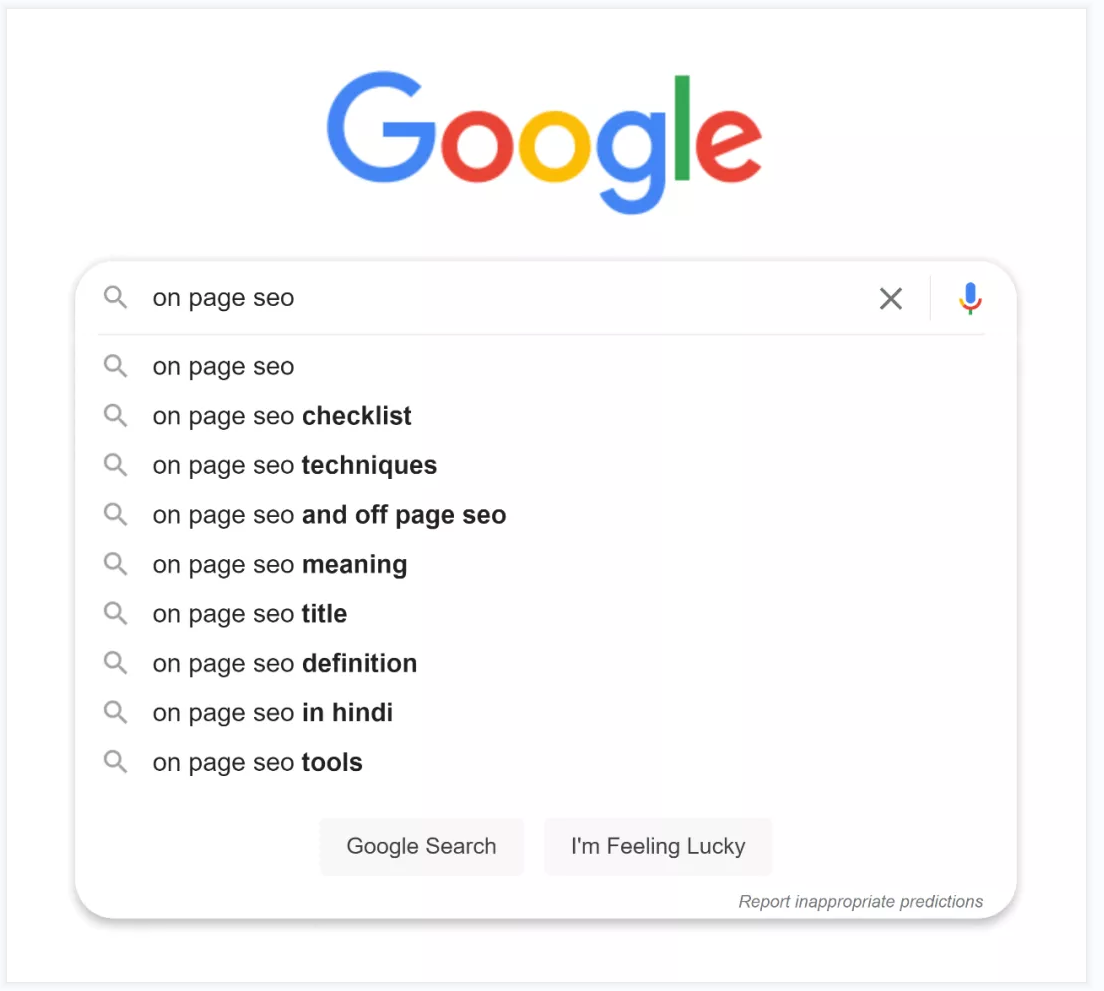Select the 'on page seo and off page seo' suggestion
This screenshot has height=991, width=1104.
point(328,514)
